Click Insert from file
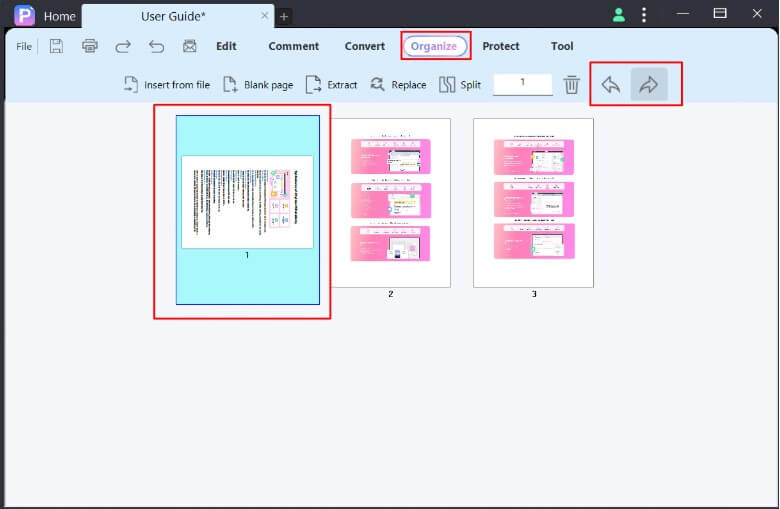The width and height of the screenshot is (780, 509). pos(167,85)
